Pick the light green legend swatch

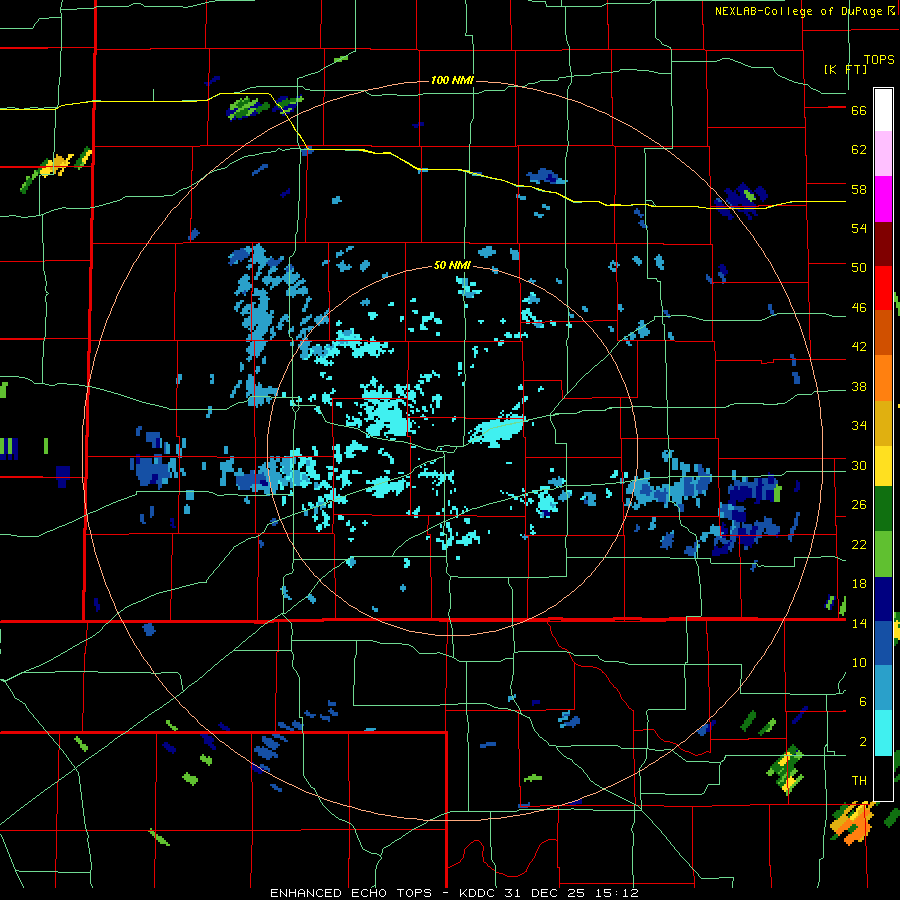pyautogui.click(x=883, y=554)
